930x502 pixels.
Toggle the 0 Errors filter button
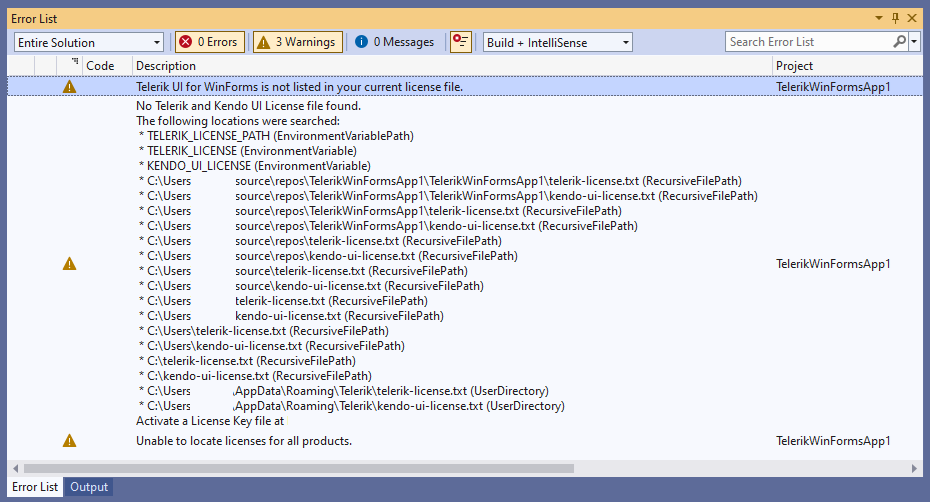(209, 42)
